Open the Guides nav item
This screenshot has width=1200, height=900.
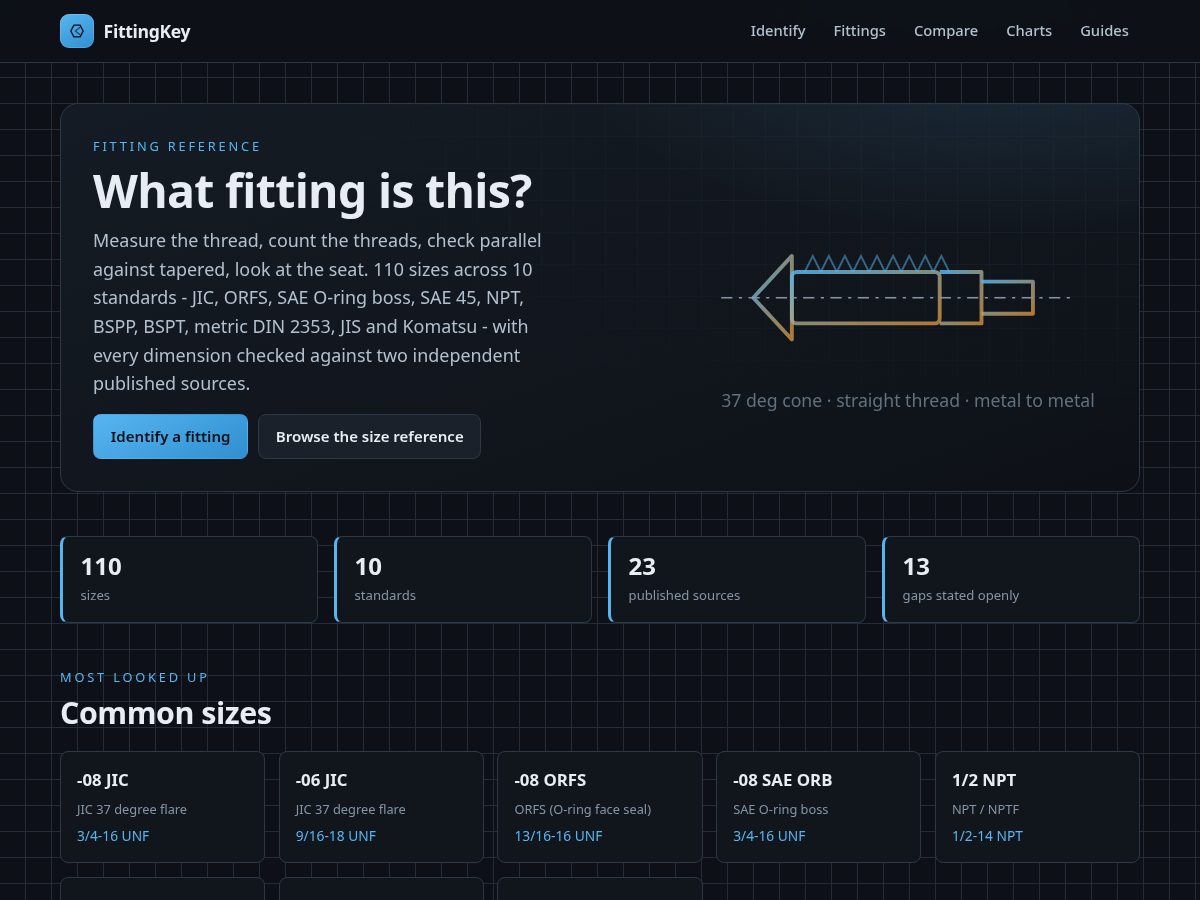pos(1104,31)
